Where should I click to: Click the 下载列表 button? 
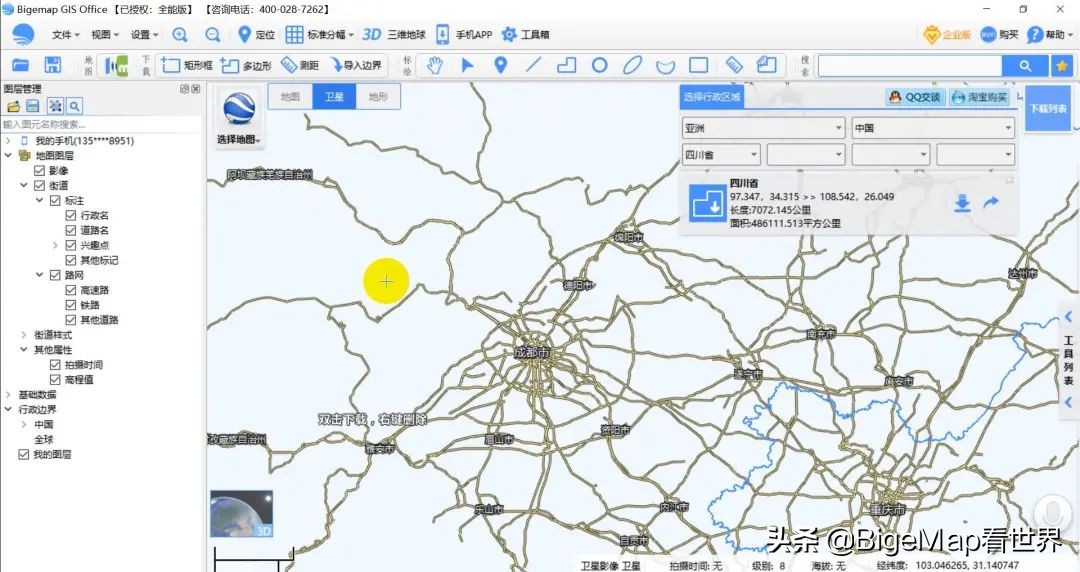pyautogui.click(x=1047, y=108)
